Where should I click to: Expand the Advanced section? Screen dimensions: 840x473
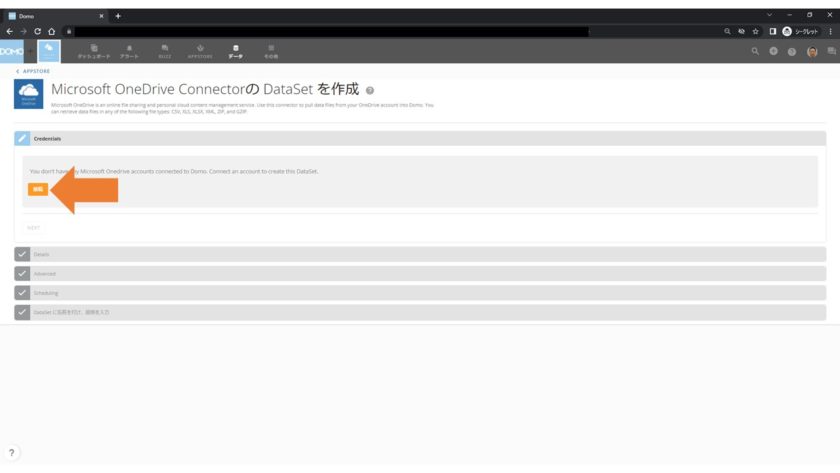point(420,273)
